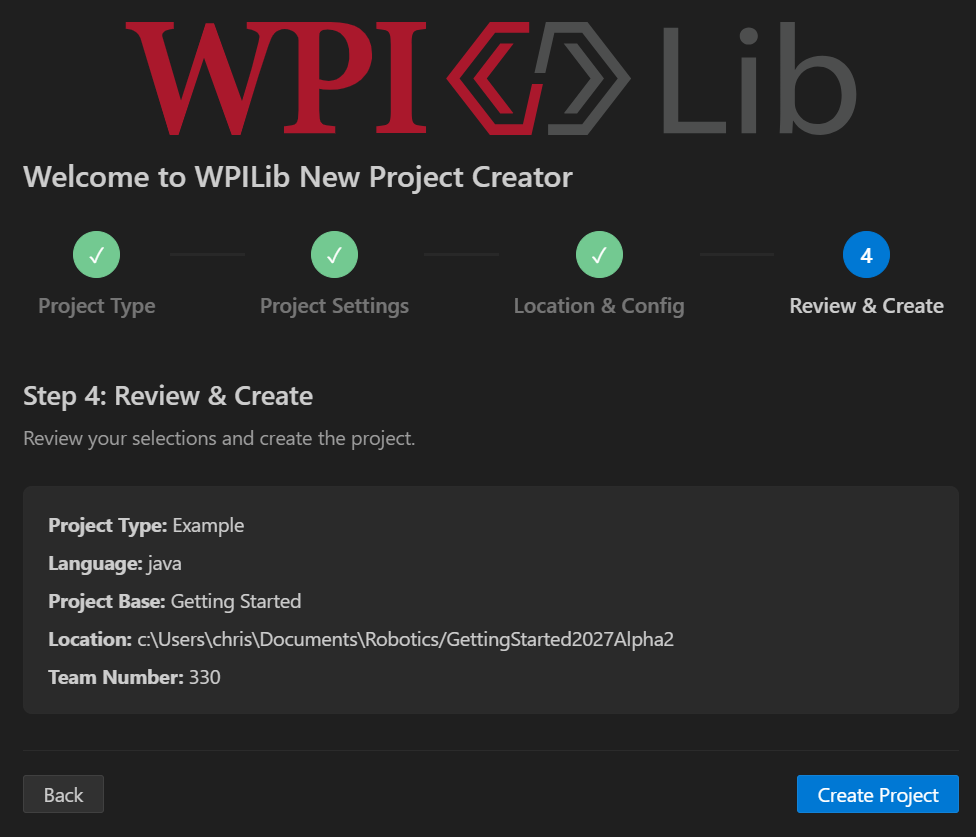This screenshot has width=976, height=837.
Task: Click the 'Language: java' summary line
Action: [x=115, y=563]
